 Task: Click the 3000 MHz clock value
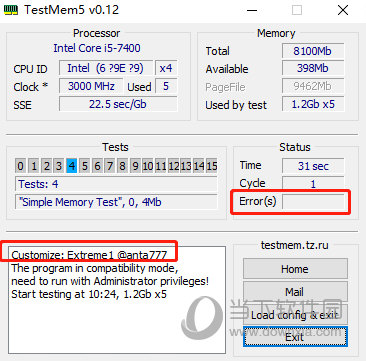[91, 86]
